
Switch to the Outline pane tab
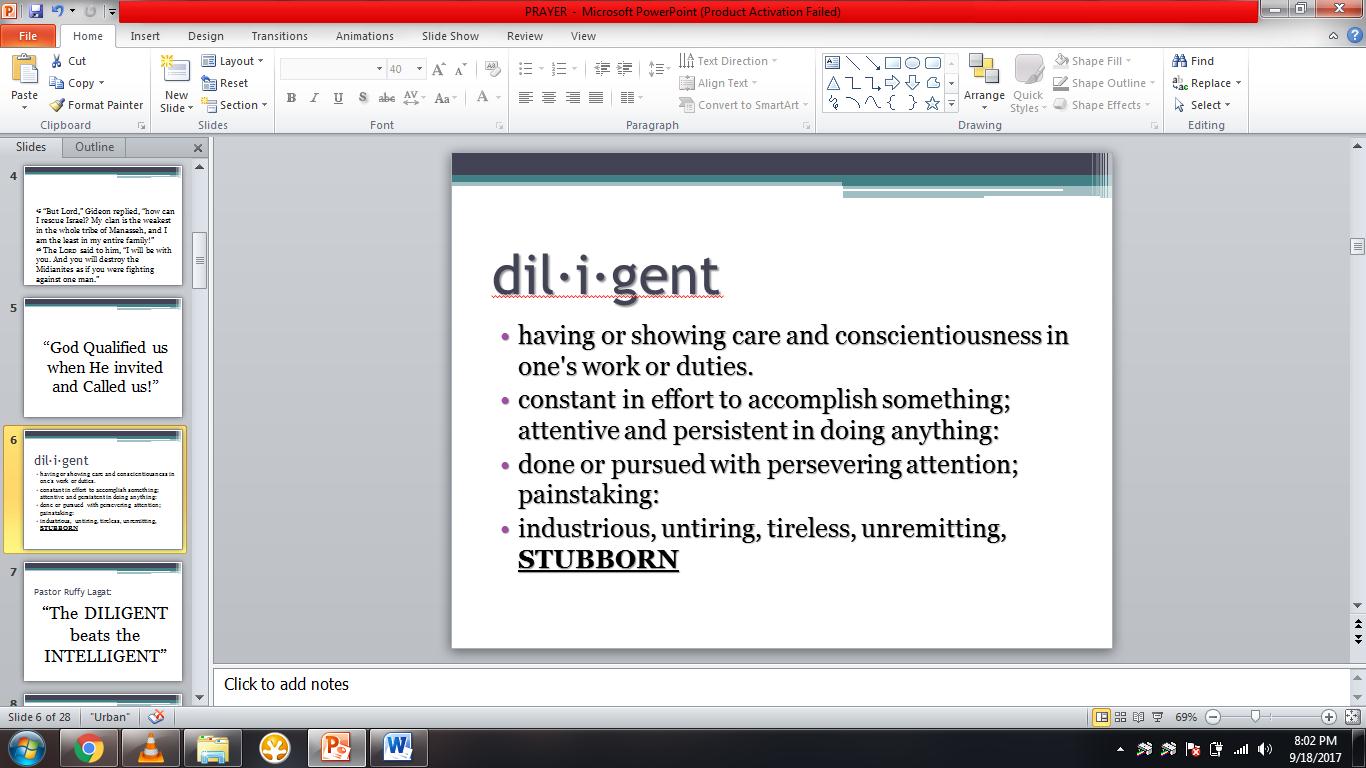pyautogui.click(x=94, y=147)
